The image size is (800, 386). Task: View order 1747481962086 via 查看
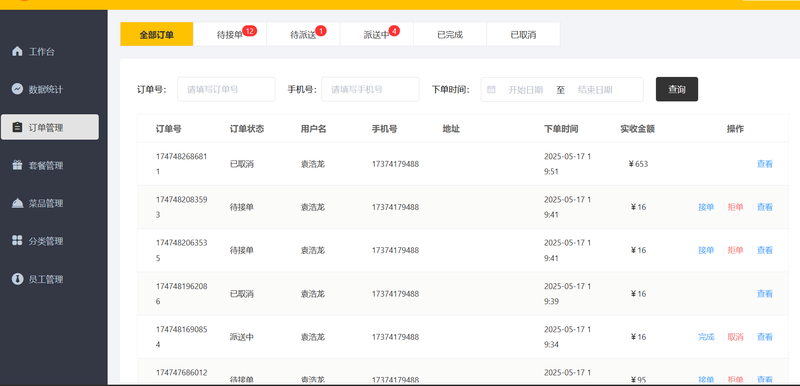(765, 294)
